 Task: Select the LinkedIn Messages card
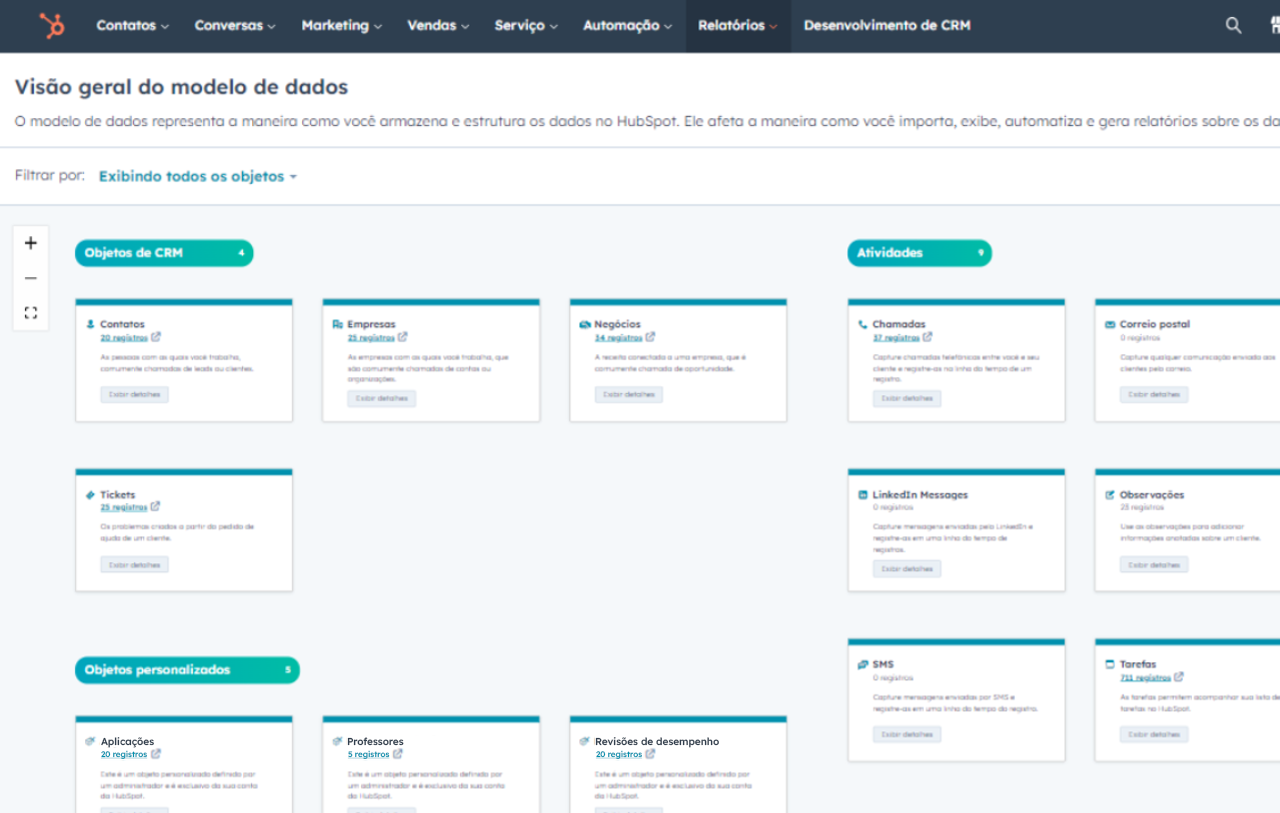[956, 530]
